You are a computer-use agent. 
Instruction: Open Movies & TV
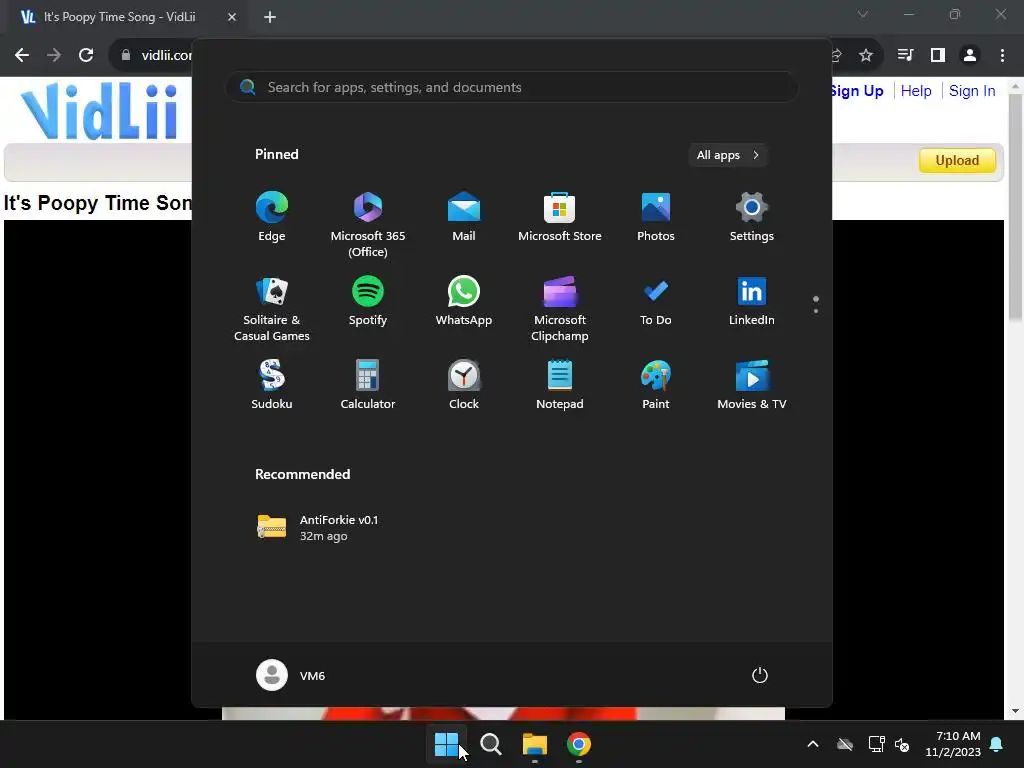752,385
